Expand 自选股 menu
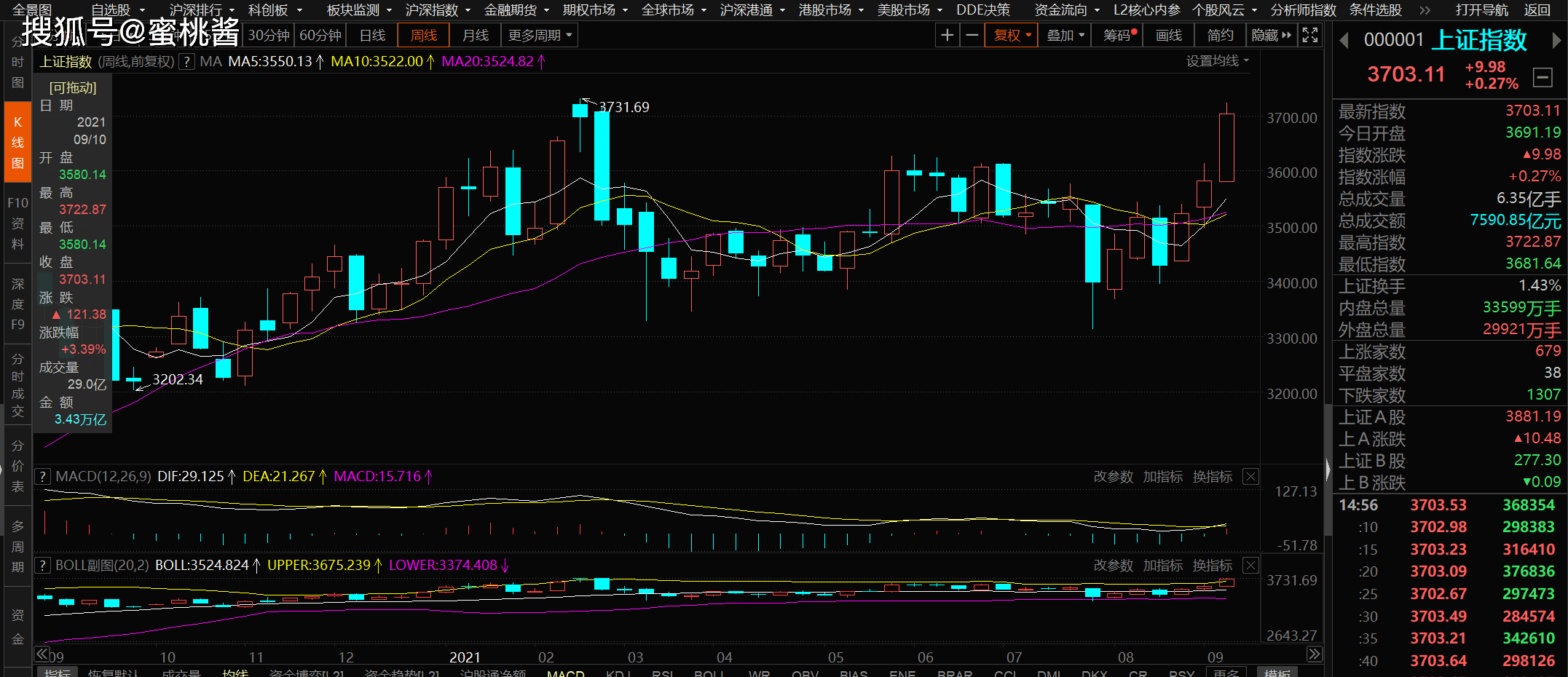This screenshot has height=677, width=1568. click(x=118, y=10)
